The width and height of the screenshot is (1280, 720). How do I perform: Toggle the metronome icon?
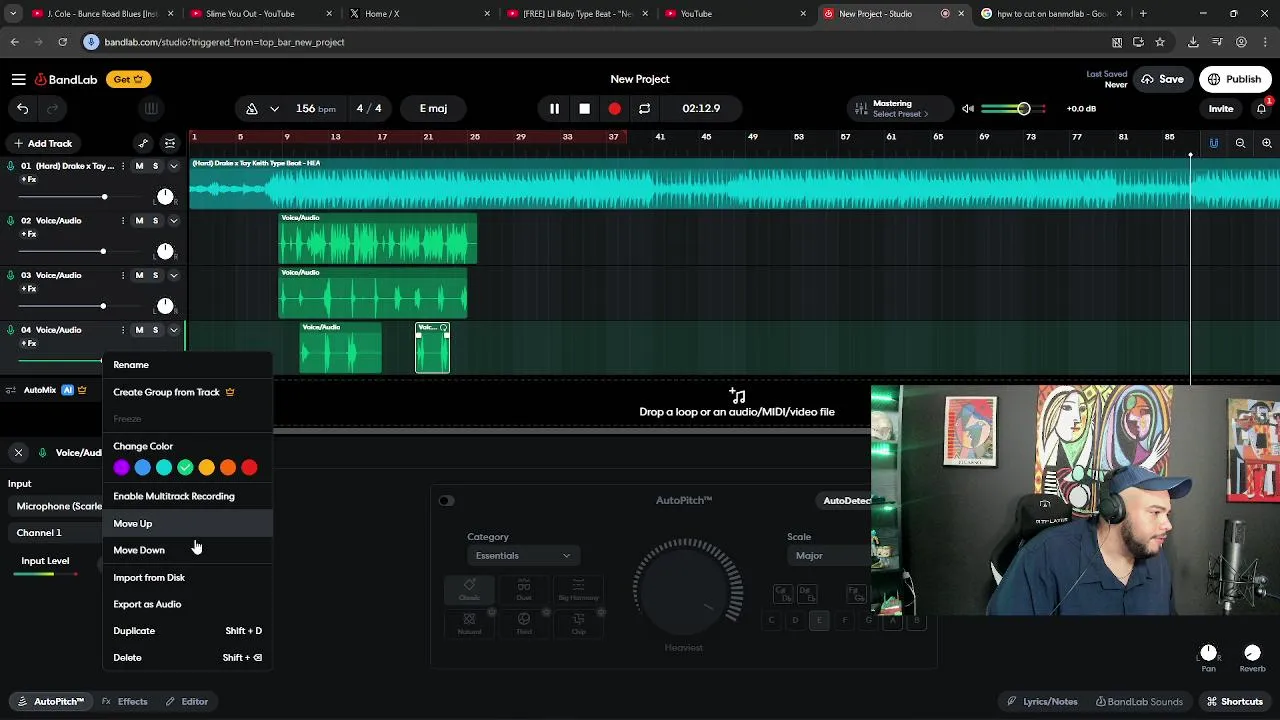point(252,108)
